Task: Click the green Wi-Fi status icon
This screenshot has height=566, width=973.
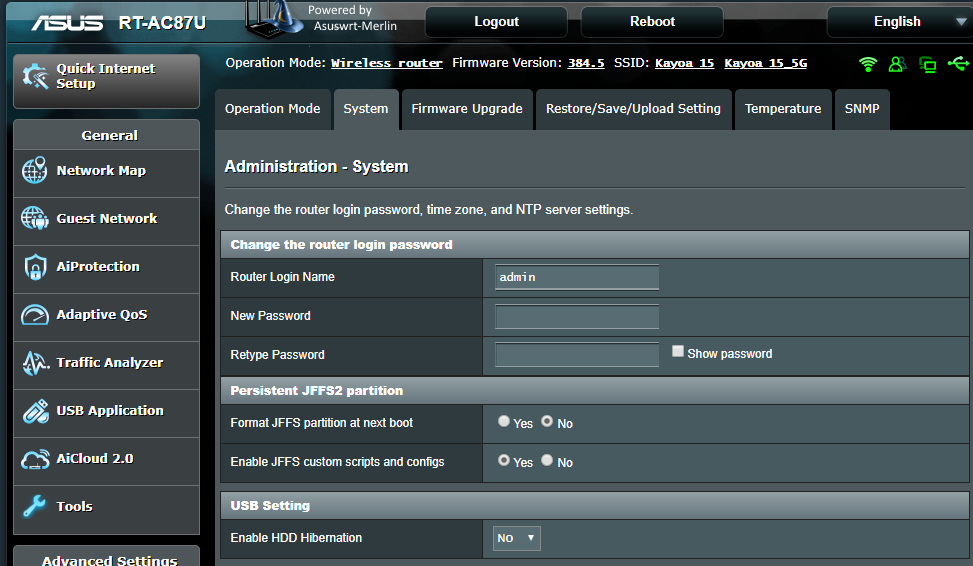Action: click(x=868, y=64)
